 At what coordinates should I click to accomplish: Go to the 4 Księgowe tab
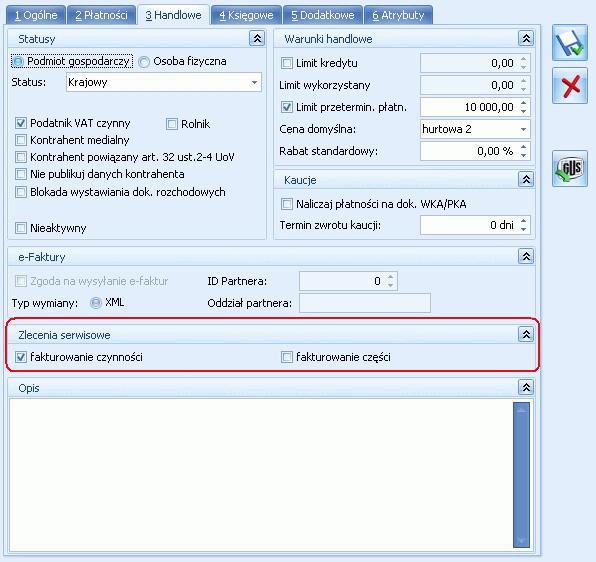(246, 15)
